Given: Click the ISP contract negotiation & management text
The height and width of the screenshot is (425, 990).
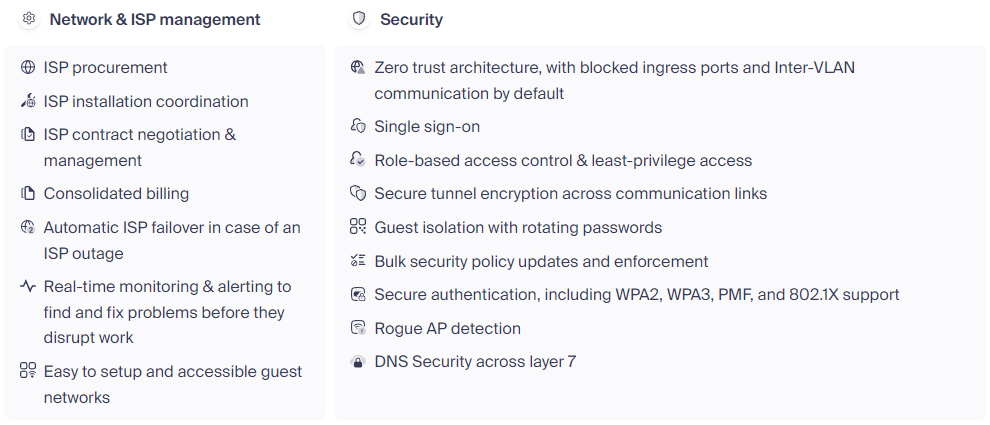Looking at the screenshot, I should [x=140, y=147].
